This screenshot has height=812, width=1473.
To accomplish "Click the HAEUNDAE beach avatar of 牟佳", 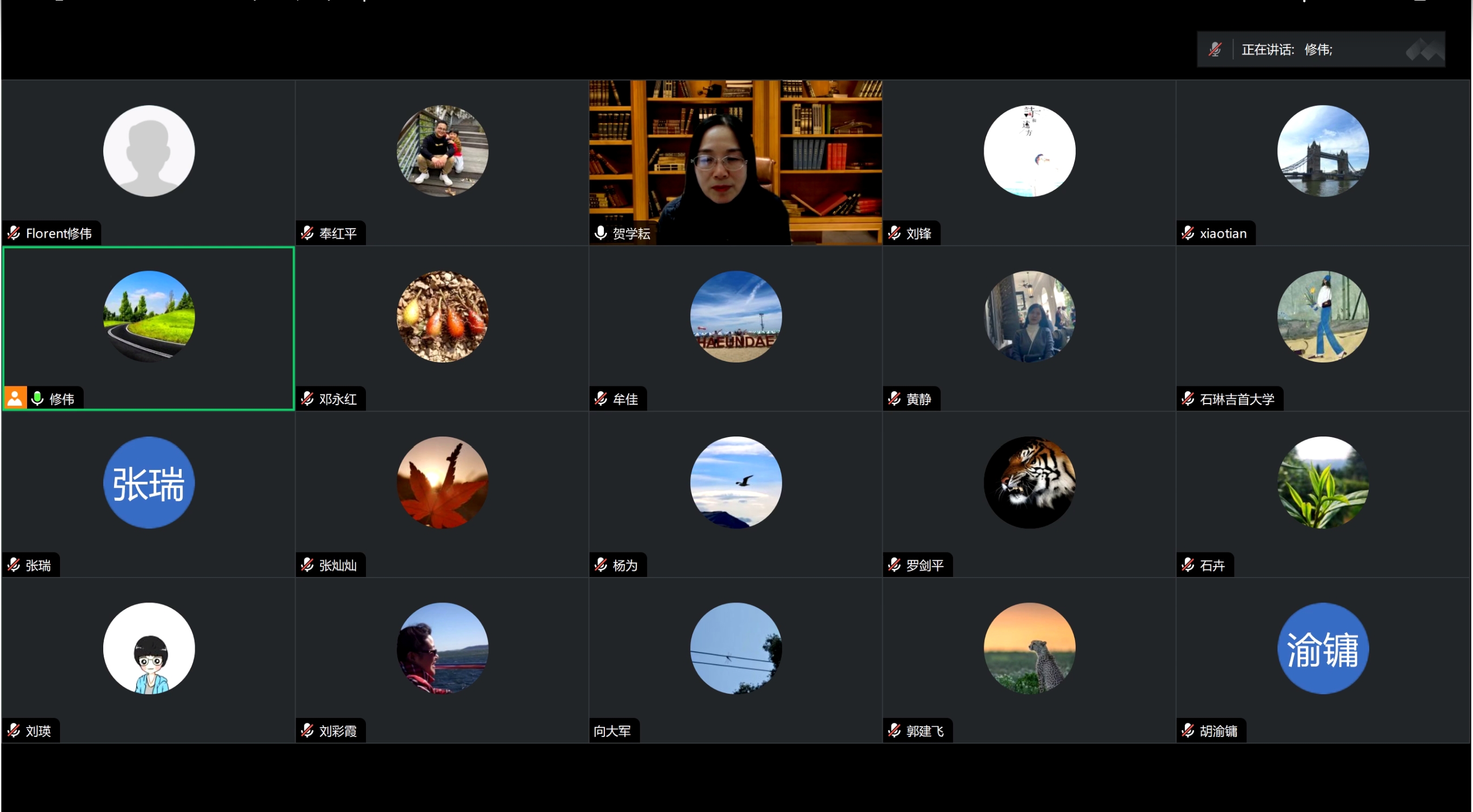I will (x=736, y=317).
